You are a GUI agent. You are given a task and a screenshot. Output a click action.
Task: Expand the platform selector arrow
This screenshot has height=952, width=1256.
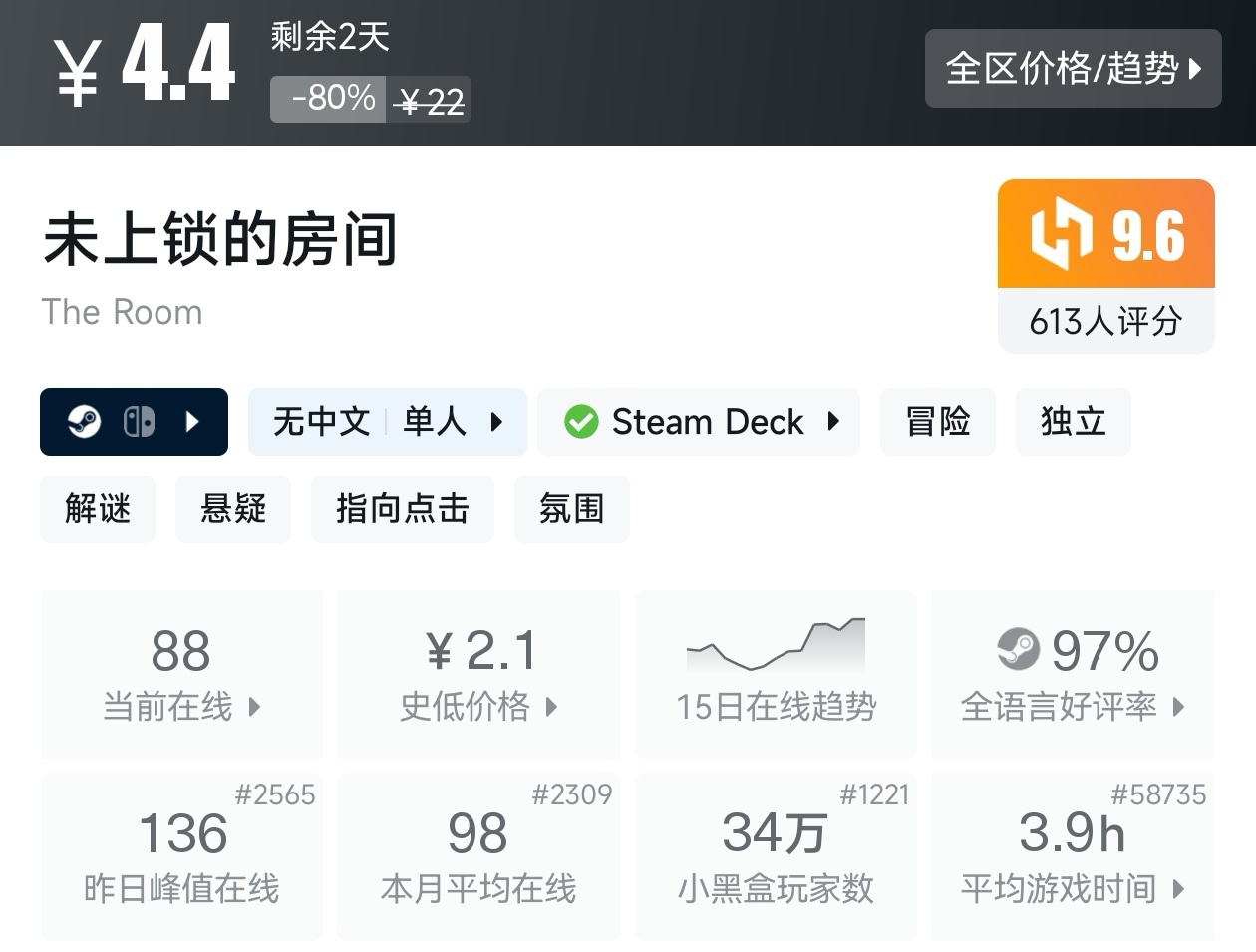[x=193, y=422]
